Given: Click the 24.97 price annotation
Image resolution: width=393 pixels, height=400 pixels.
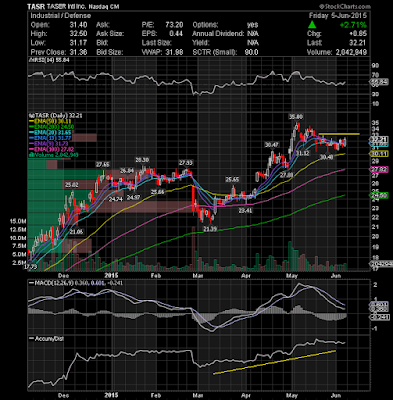Looking at the screenshot, I should [x=133, y=197].
